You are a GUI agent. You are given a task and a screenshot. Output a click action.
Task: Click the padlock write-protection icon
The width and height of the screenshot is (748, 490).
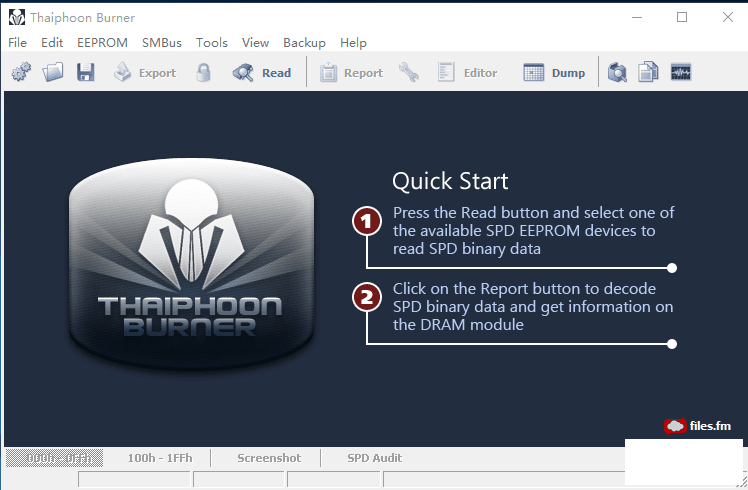pos(204,72)
